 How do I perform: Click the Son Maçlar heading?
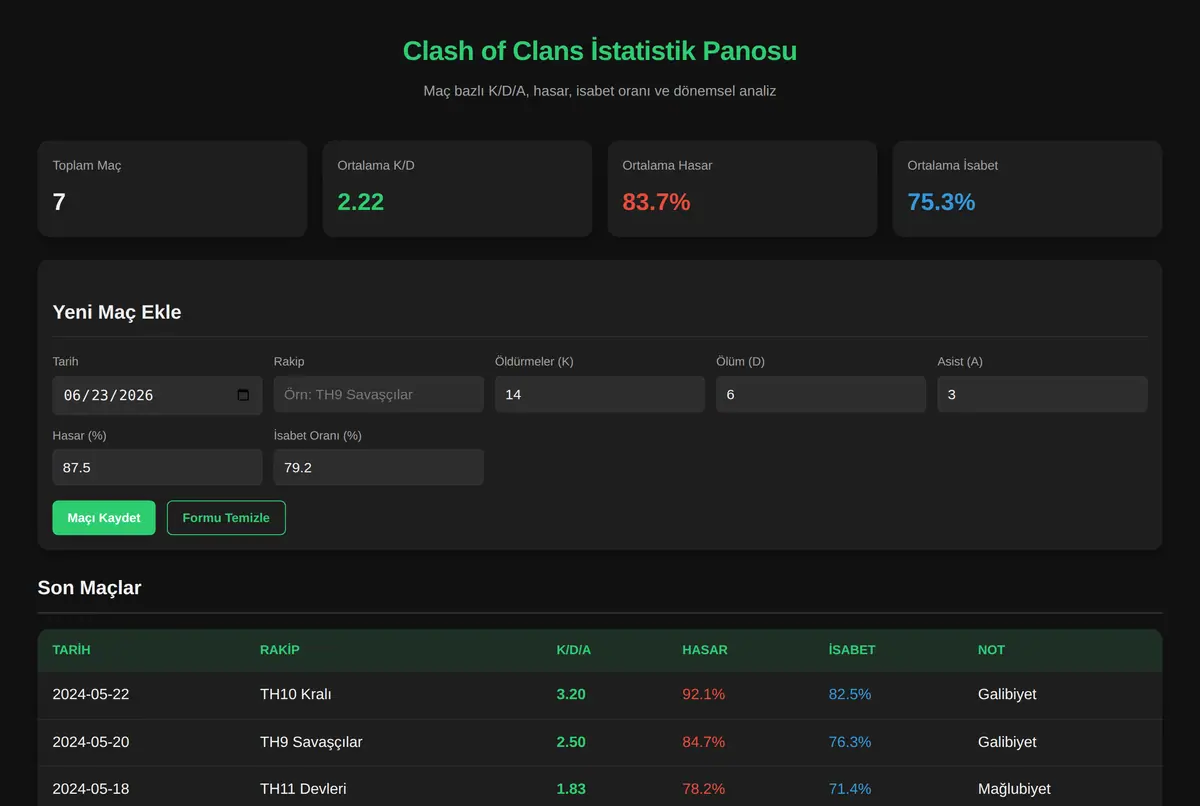[89, 588]
